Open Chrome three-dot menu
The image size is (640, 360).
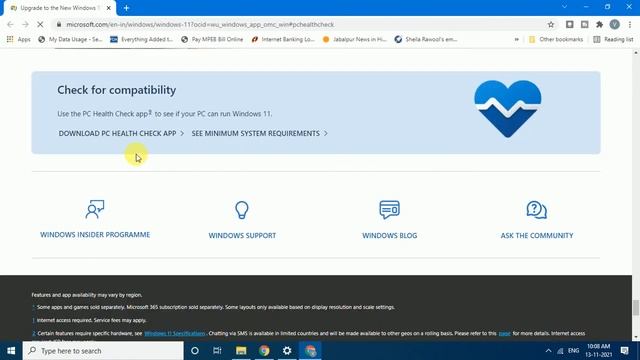630,24
